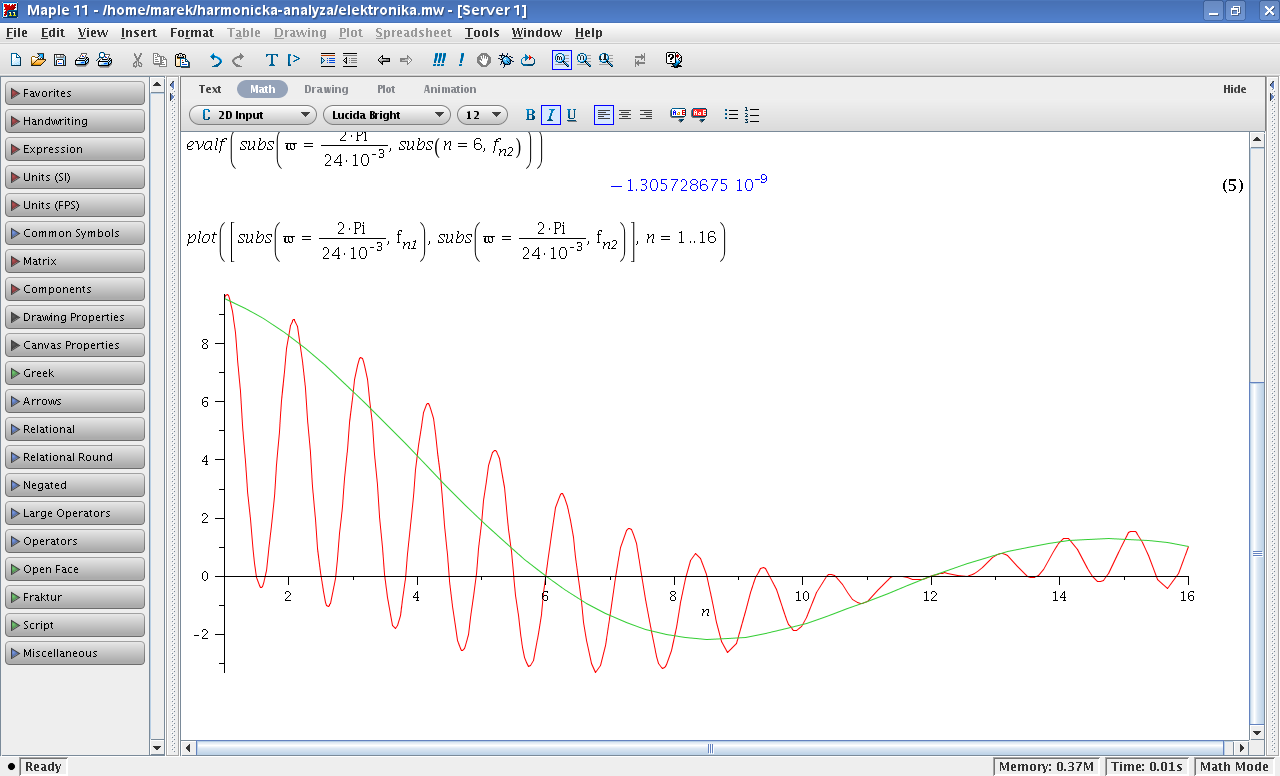Go forward with the right arrow icon

point(405,60)
